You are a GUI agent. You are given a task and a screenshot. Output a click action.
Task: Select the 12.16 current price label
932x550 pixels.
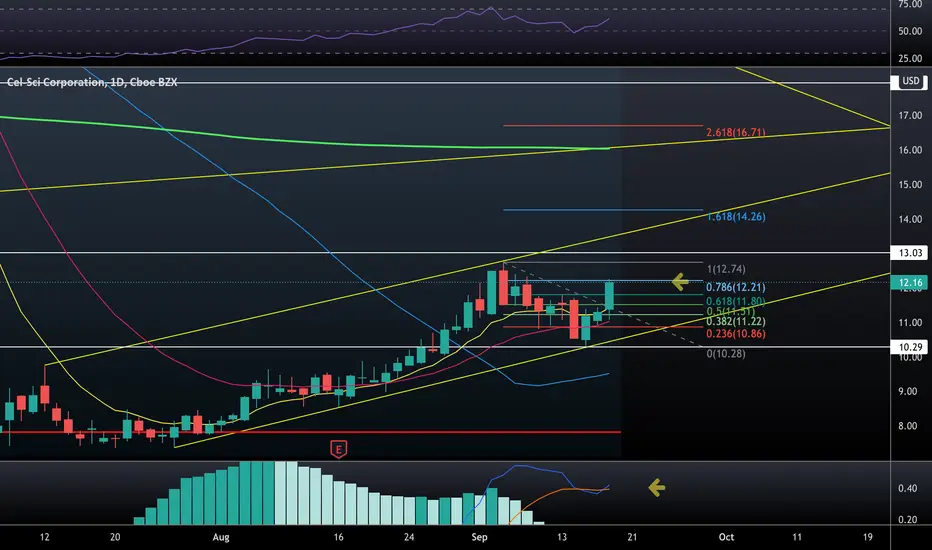pos(909,282)
